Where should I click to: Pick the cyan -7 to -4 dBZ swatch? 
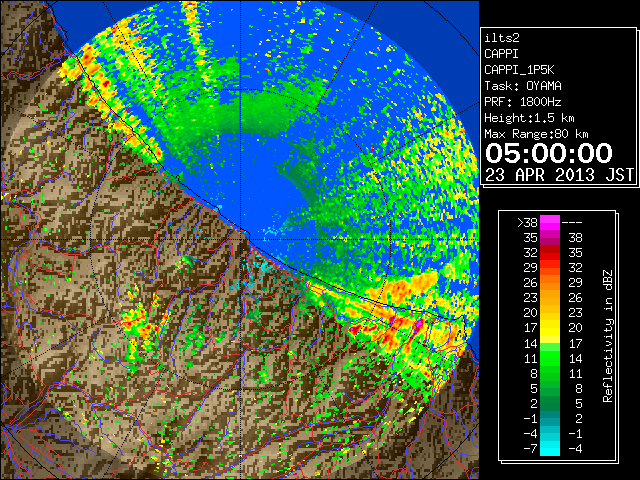pos(550,449)
